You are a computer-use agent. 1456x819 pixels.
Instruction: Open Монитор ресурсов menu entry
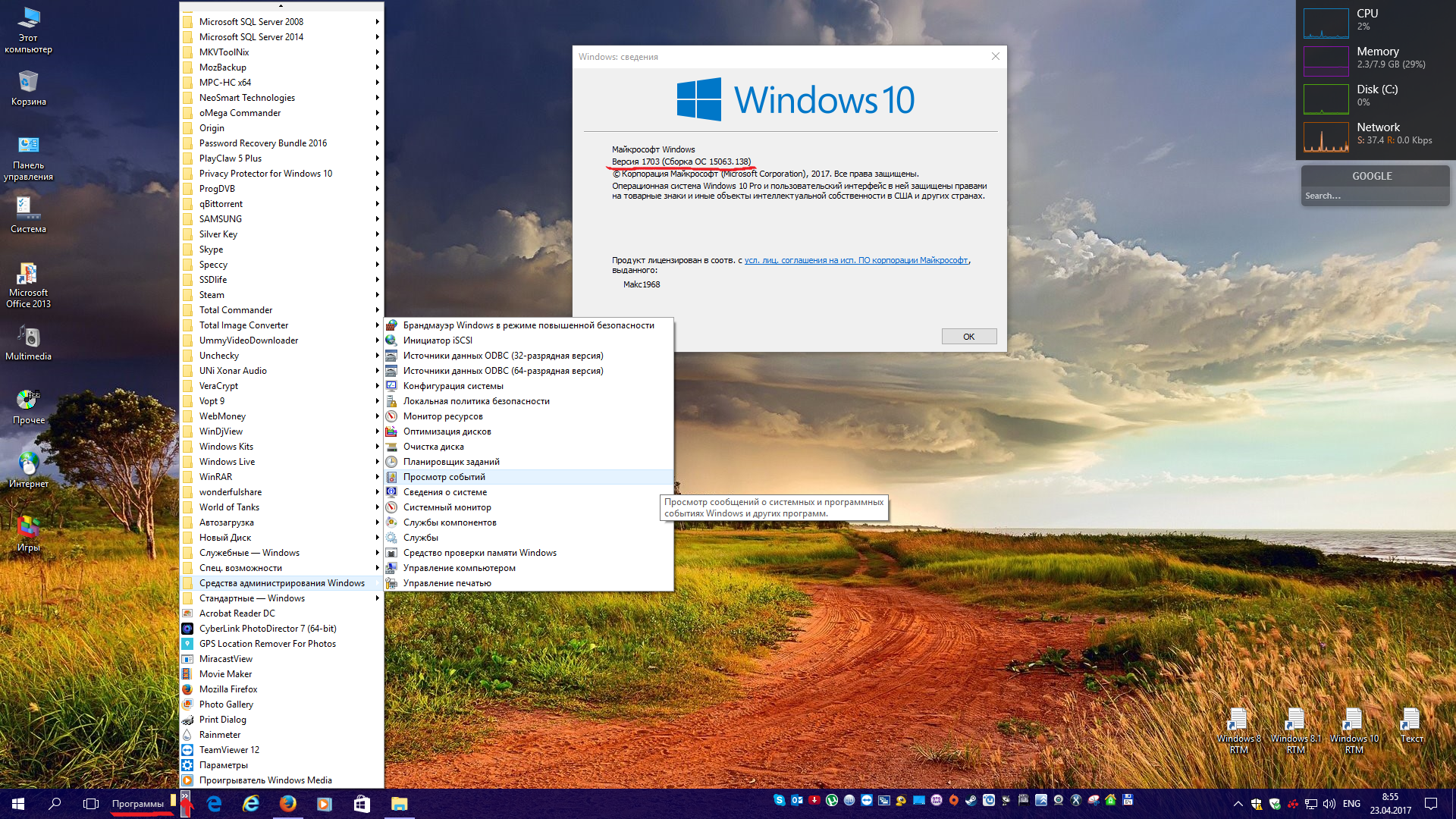pyautogui.click(x=529, y=416)
